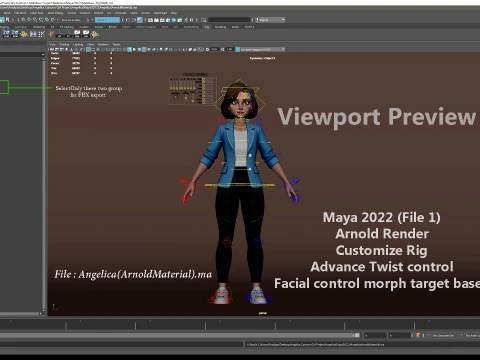480x360 pixels.
Task: Click the last yellow shelf icon
Action: tap(95, 34)
